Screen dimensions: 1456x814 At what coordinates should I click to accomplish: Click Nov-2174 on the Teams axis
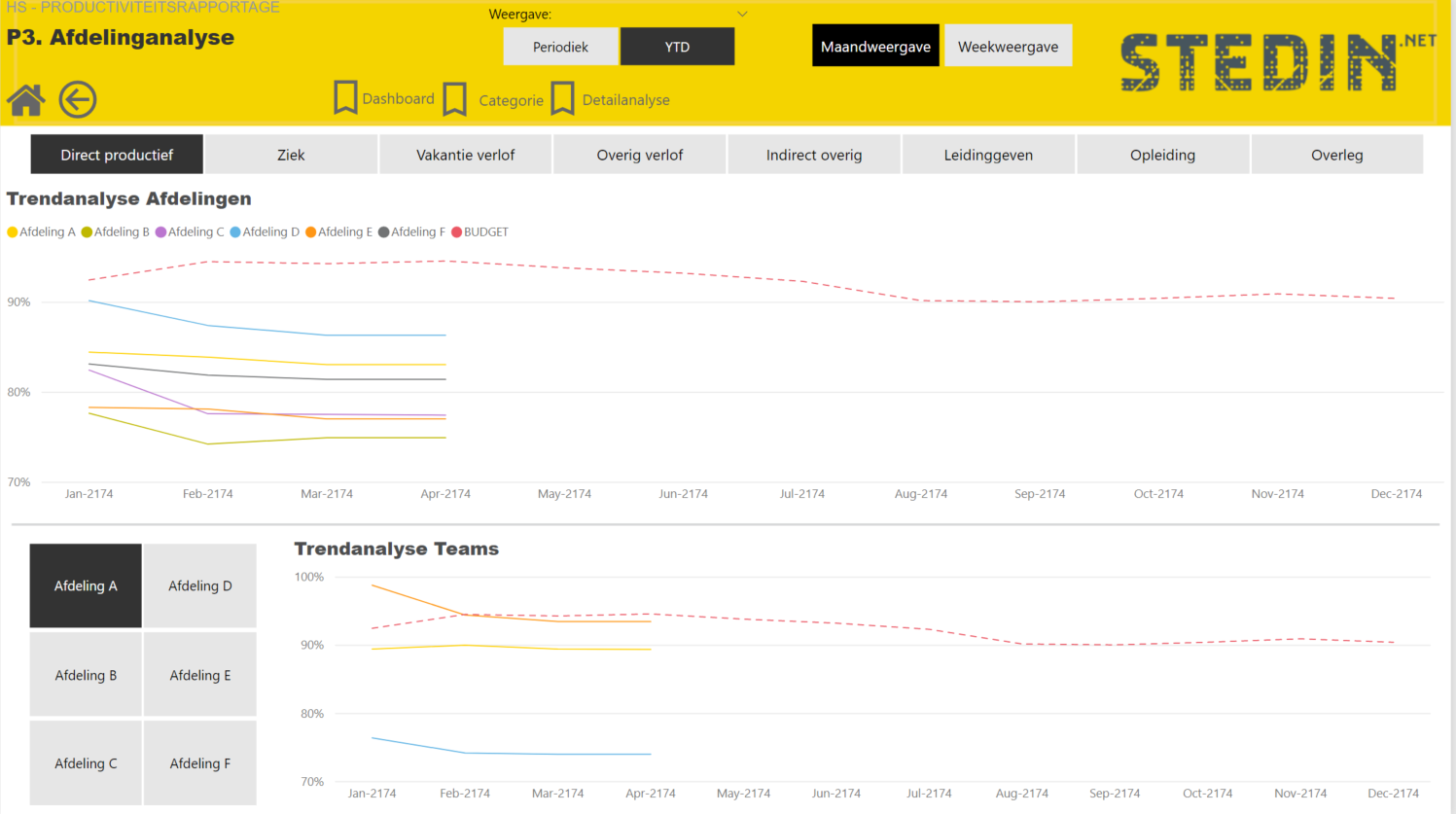coord(1300,794)
